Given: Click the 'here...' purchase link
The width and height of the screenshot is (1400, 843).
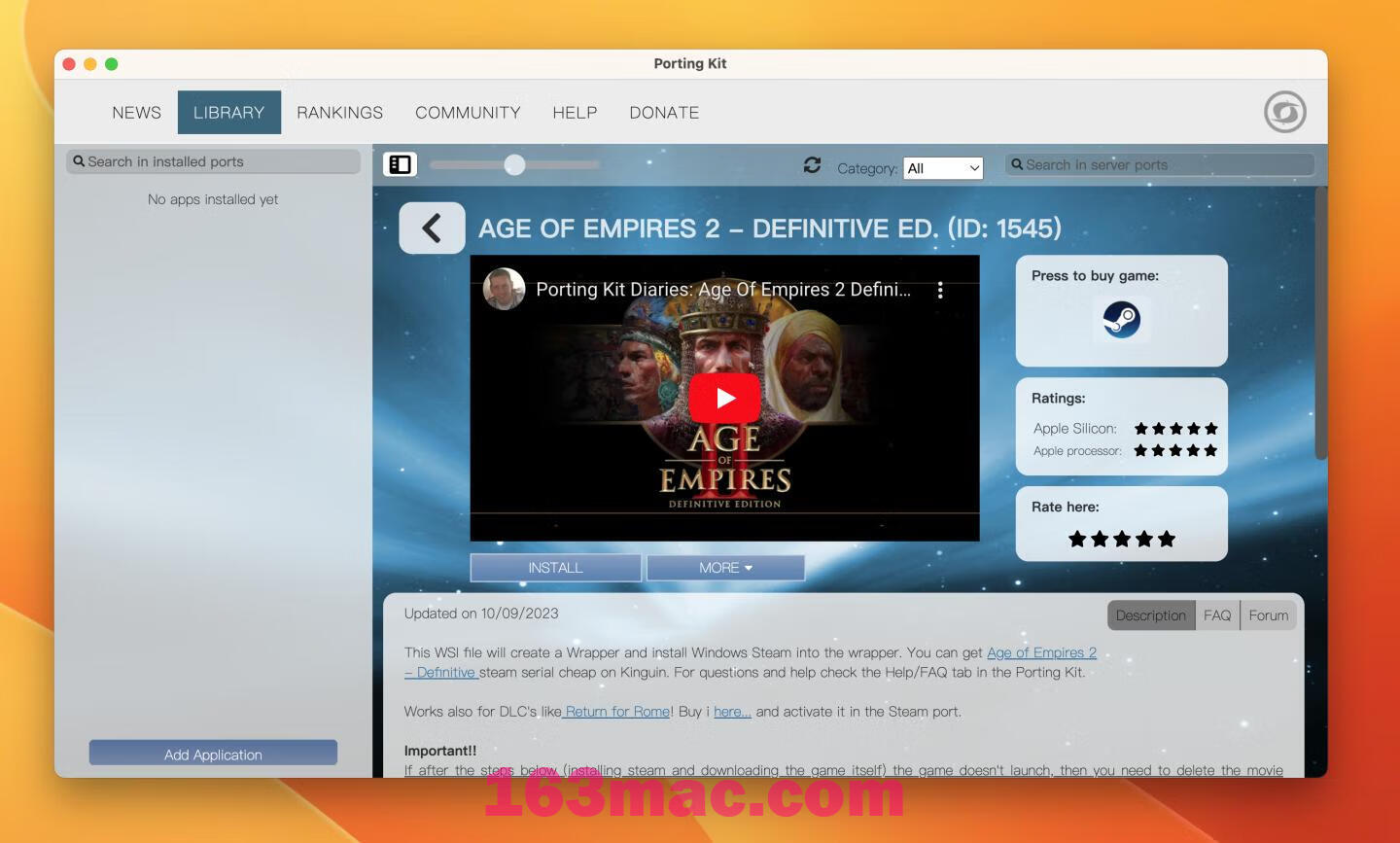Looking at the screenshot, I should click(732, 712).
